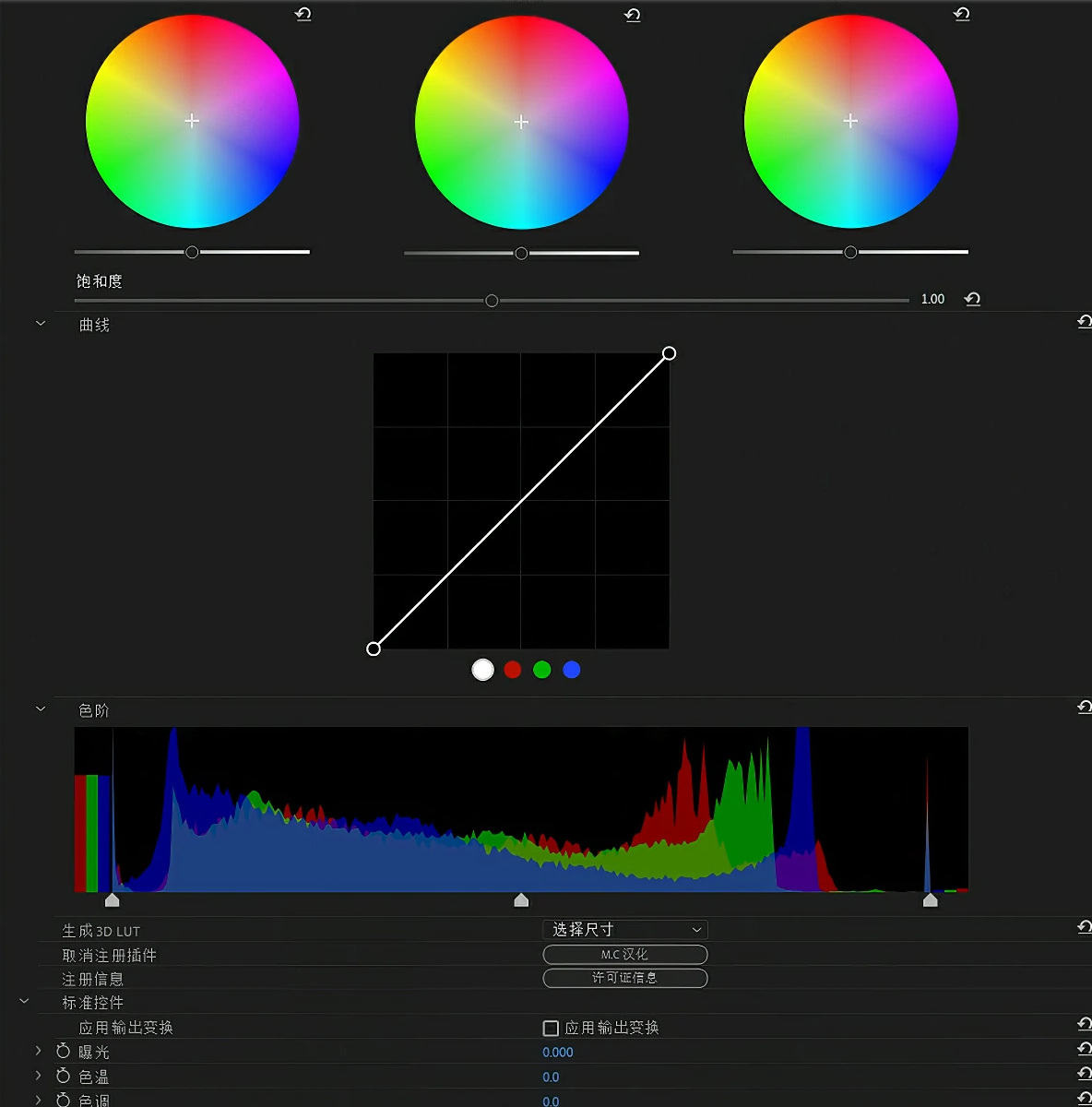1092x1107 pixels.
Task: Toggle the 色调 animation stopwatch
Action: coord(63,1100)
